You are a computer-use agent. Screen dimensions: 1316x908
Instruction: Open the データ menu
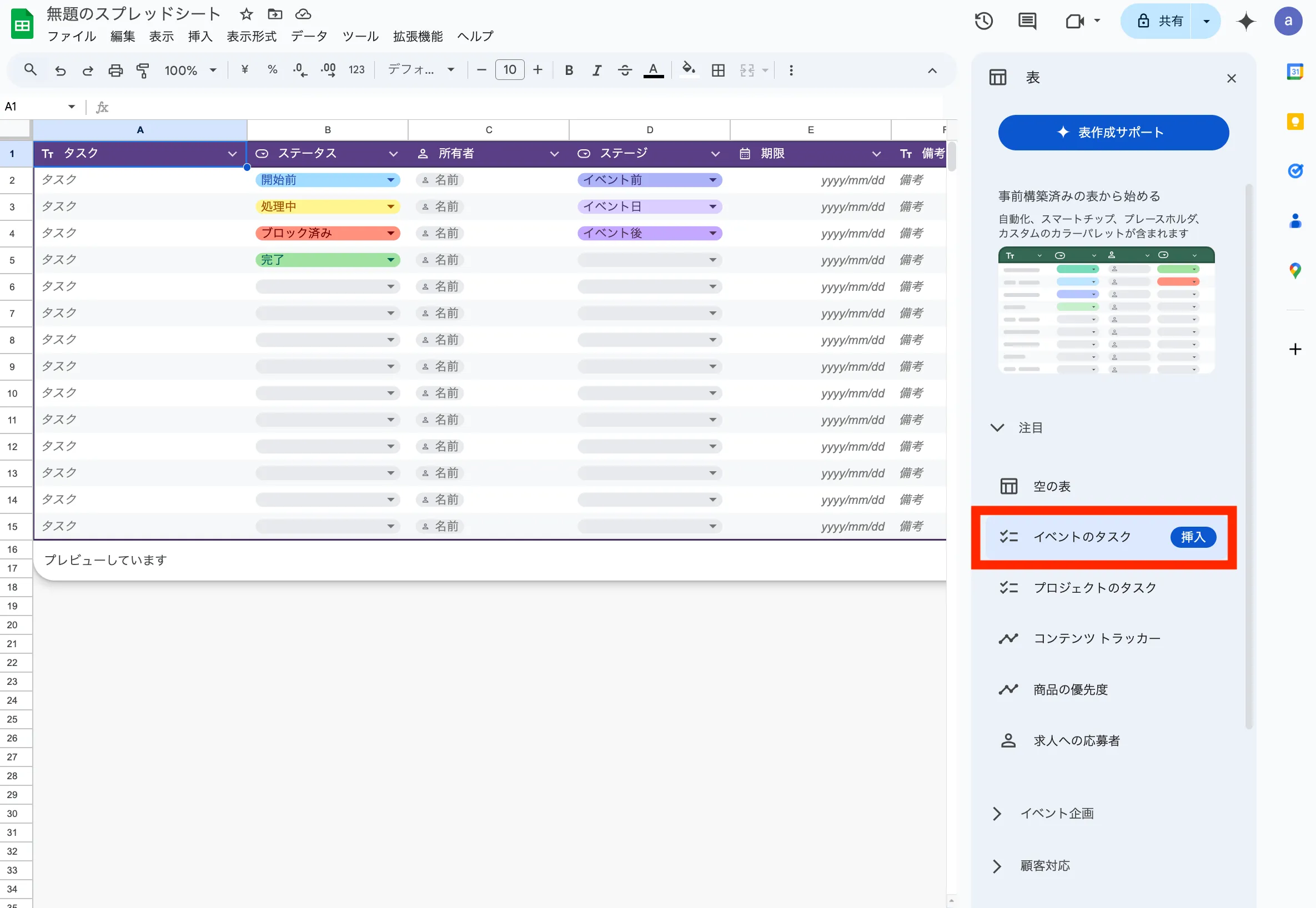310,37
